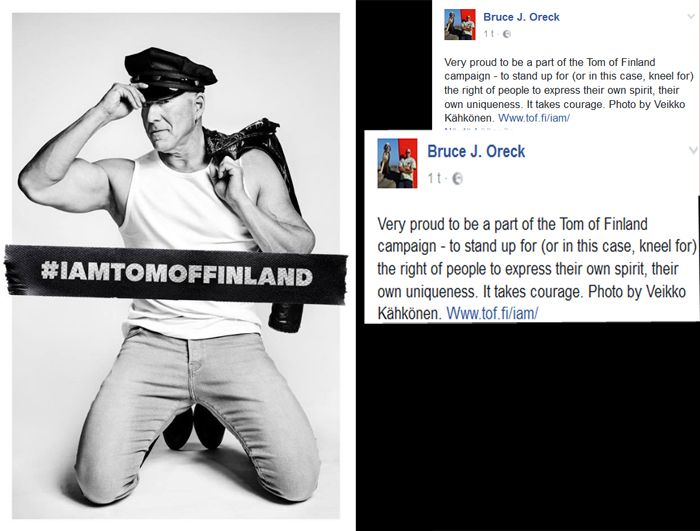Click the small Bruce J. Oreck profile picture

click(459, 25)
